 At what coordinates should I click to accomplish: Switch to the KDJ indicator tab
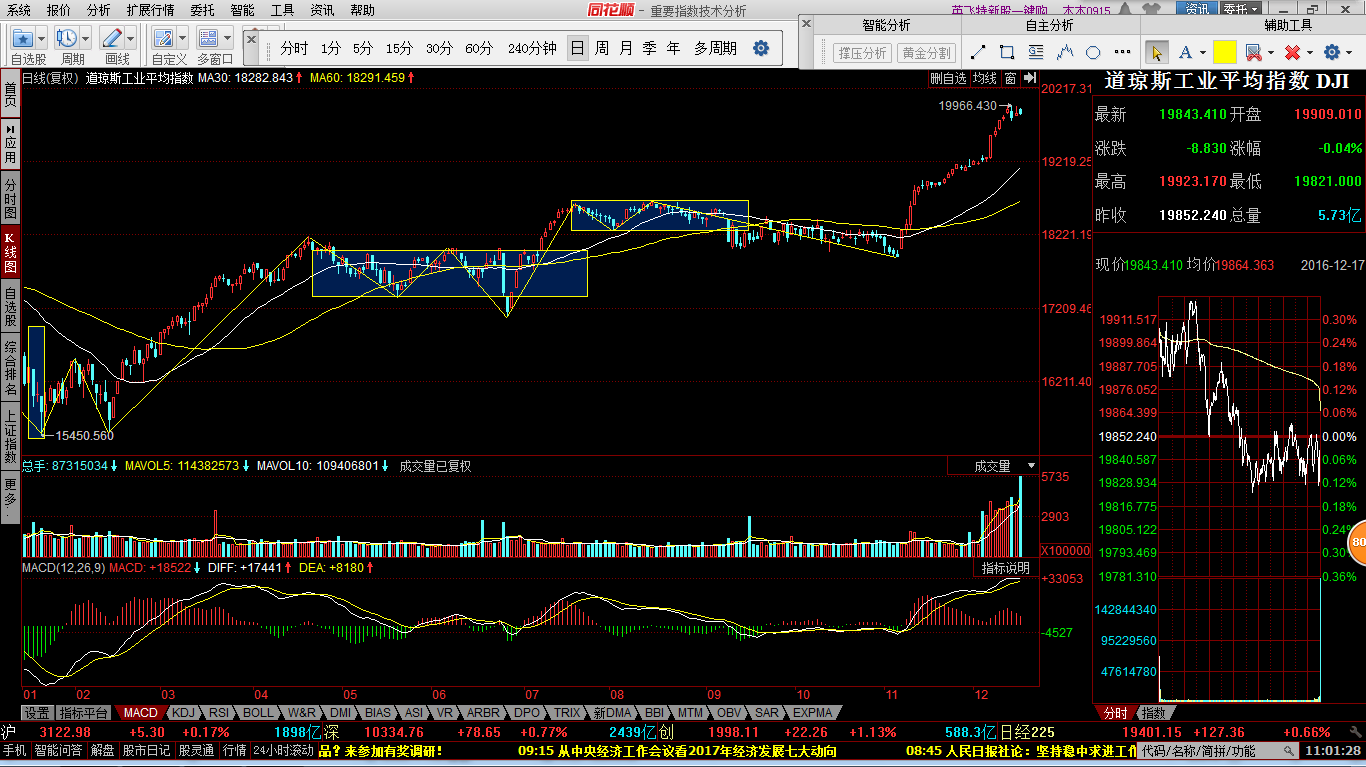point(183,713)
